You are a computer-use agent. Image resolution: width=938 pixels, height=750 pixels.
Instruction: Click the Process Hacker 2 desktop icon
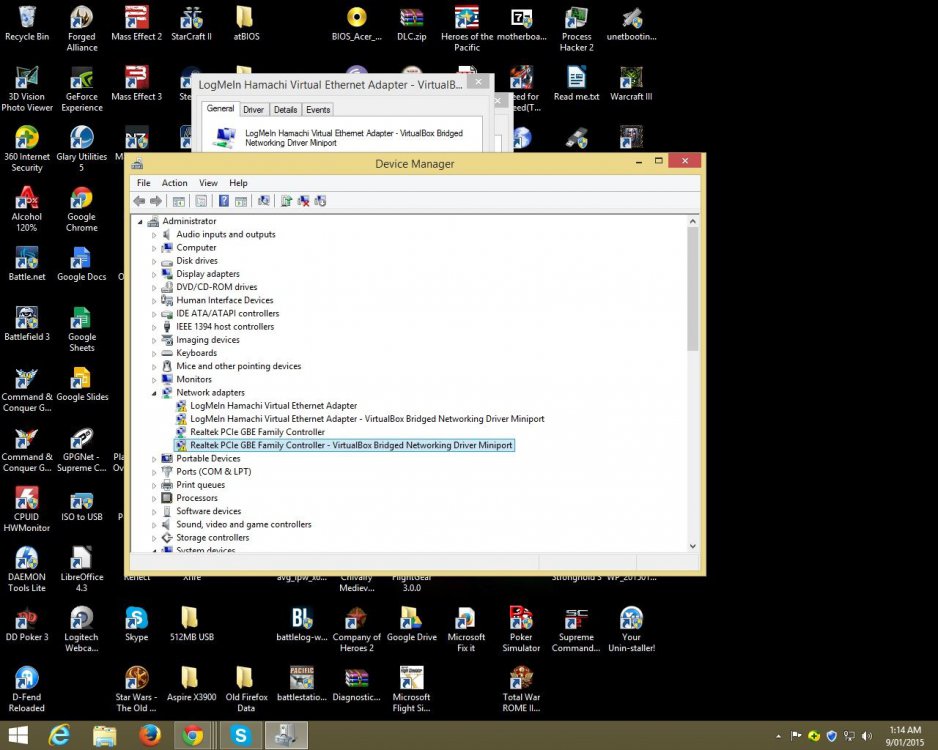(577, 29)
